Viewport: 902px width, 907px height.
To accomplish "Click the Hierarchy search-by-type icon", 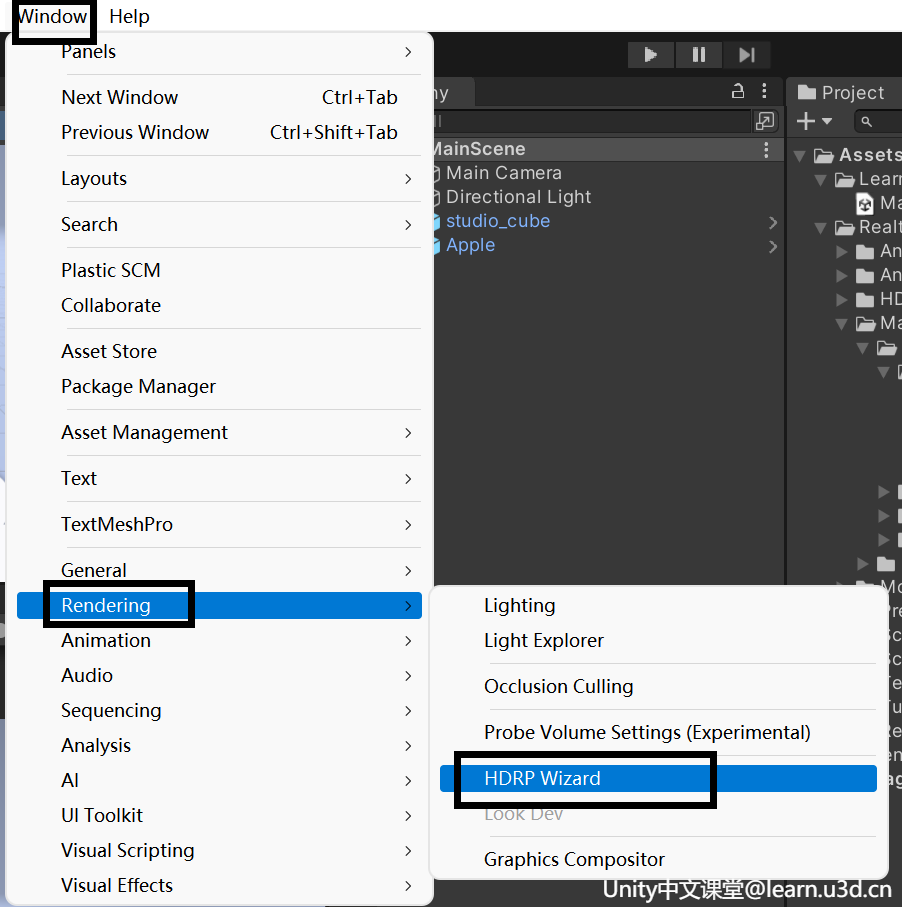I will tap(765, 121).
